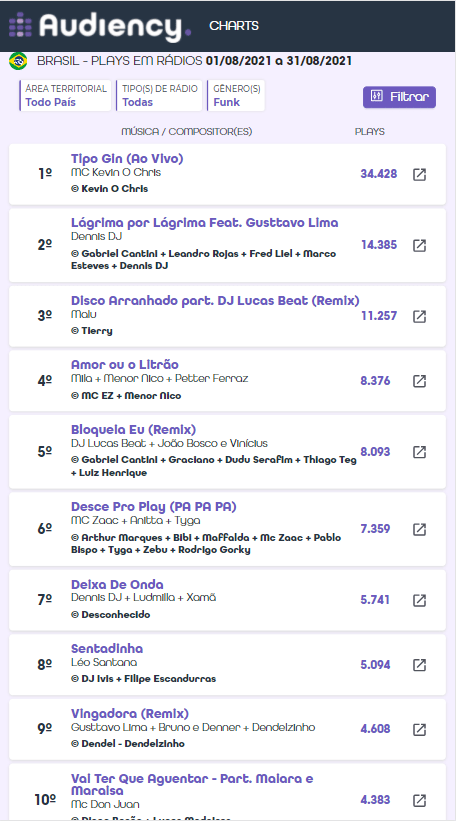Viewport: 456px width, 821px height.
Task: Open external link for Tipo Gin (Ao Vivo)
Action: point(419,174)
